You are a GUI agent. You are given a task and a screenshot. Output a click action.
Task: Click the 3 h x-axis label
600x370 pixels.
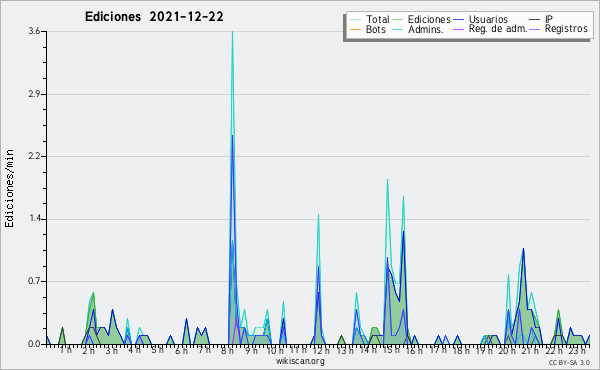point(112,350)
